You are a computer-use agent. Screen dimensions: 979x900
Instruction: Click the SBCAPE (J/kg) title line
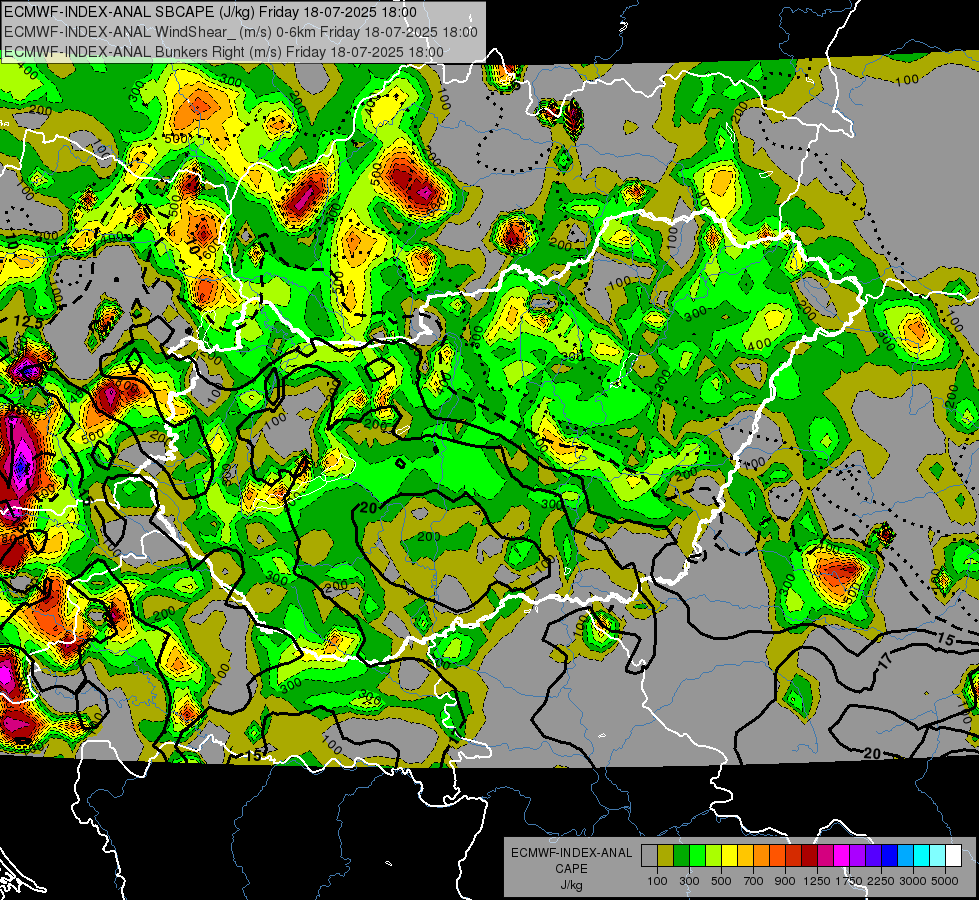[x=210, y=12]
